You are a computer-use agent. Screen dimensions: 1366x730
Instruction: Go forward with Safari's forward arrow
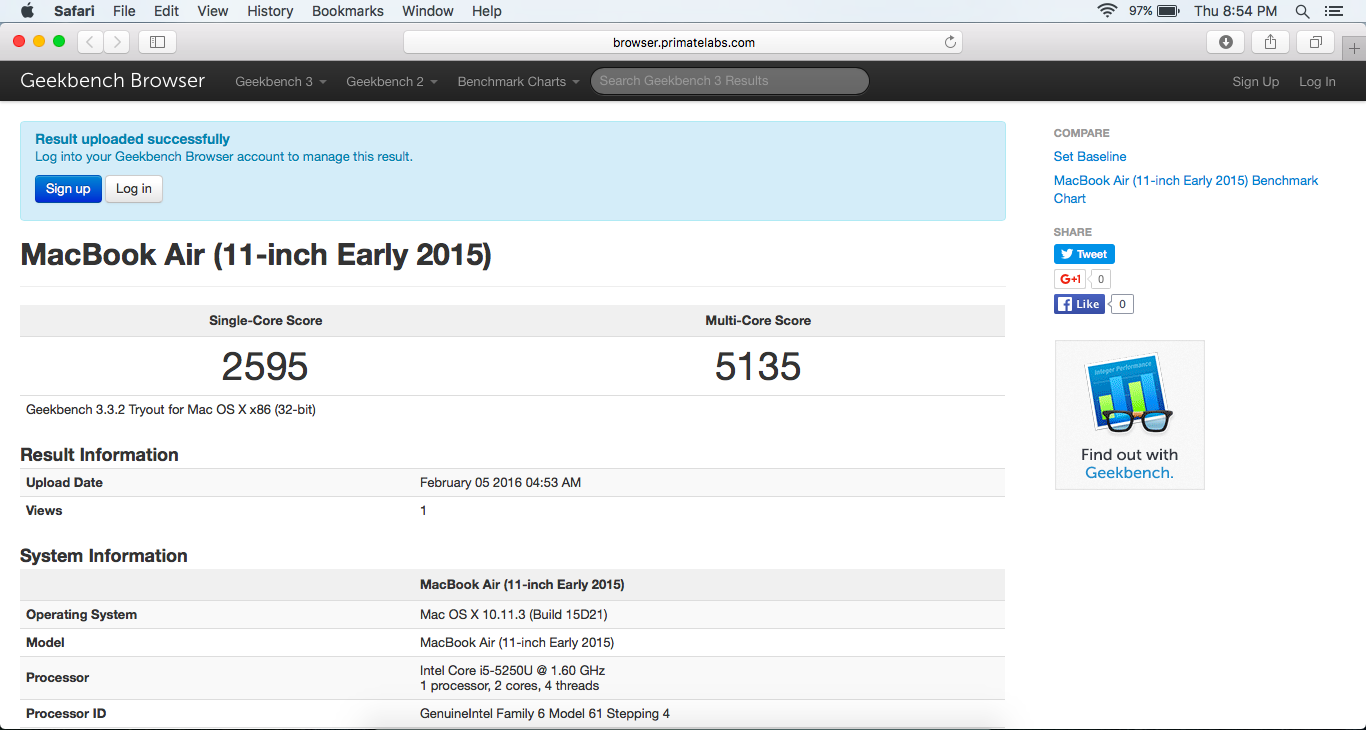point(117,42)
